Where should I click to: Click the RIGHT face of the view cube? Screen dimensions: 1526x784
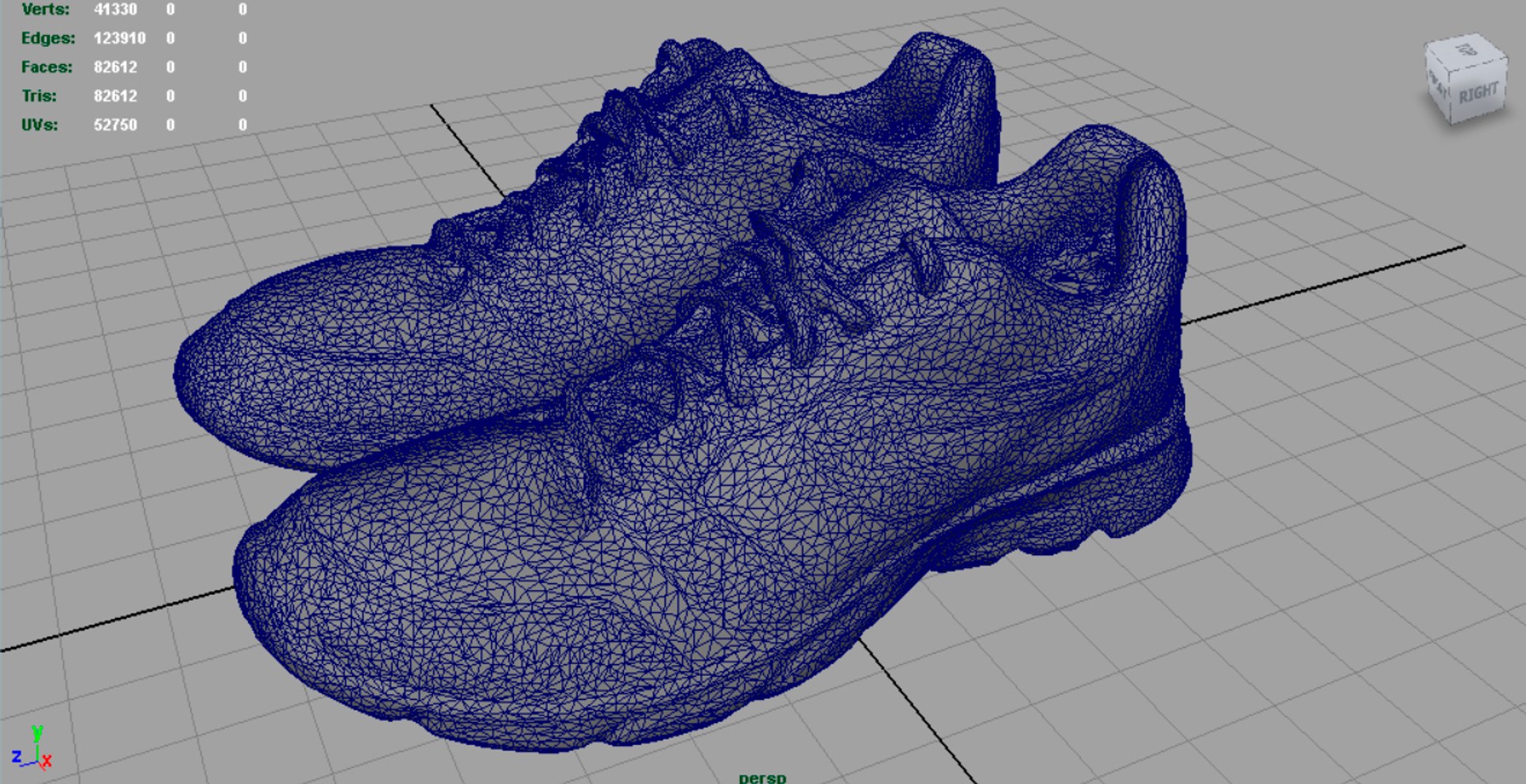click(x=1480, y=92)
